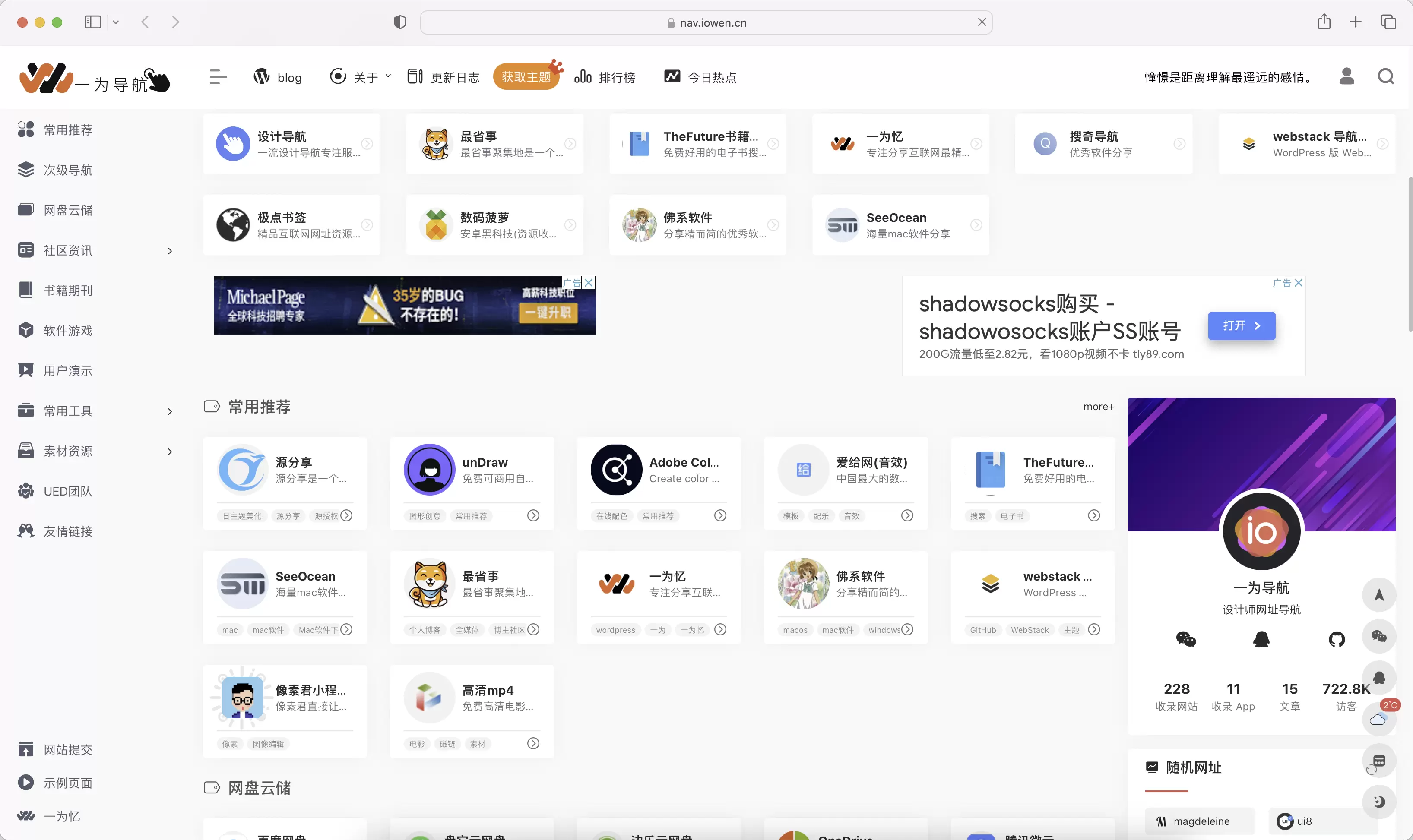Viewport: 1413px width, 840px height.
Task: Click the back-to-top arrow floating button
Action: [x=1379, y=595]
